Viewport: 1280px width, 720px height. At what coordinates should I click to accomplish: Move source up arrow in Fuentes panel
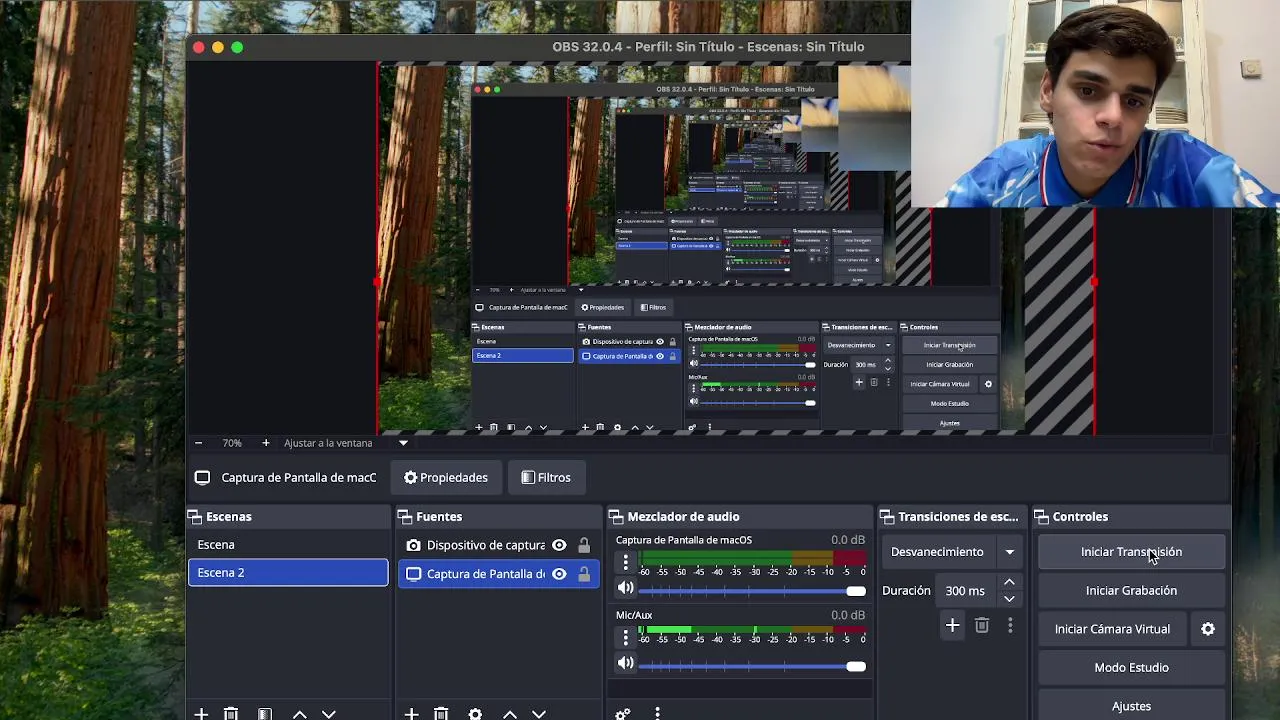pos(509,713)
